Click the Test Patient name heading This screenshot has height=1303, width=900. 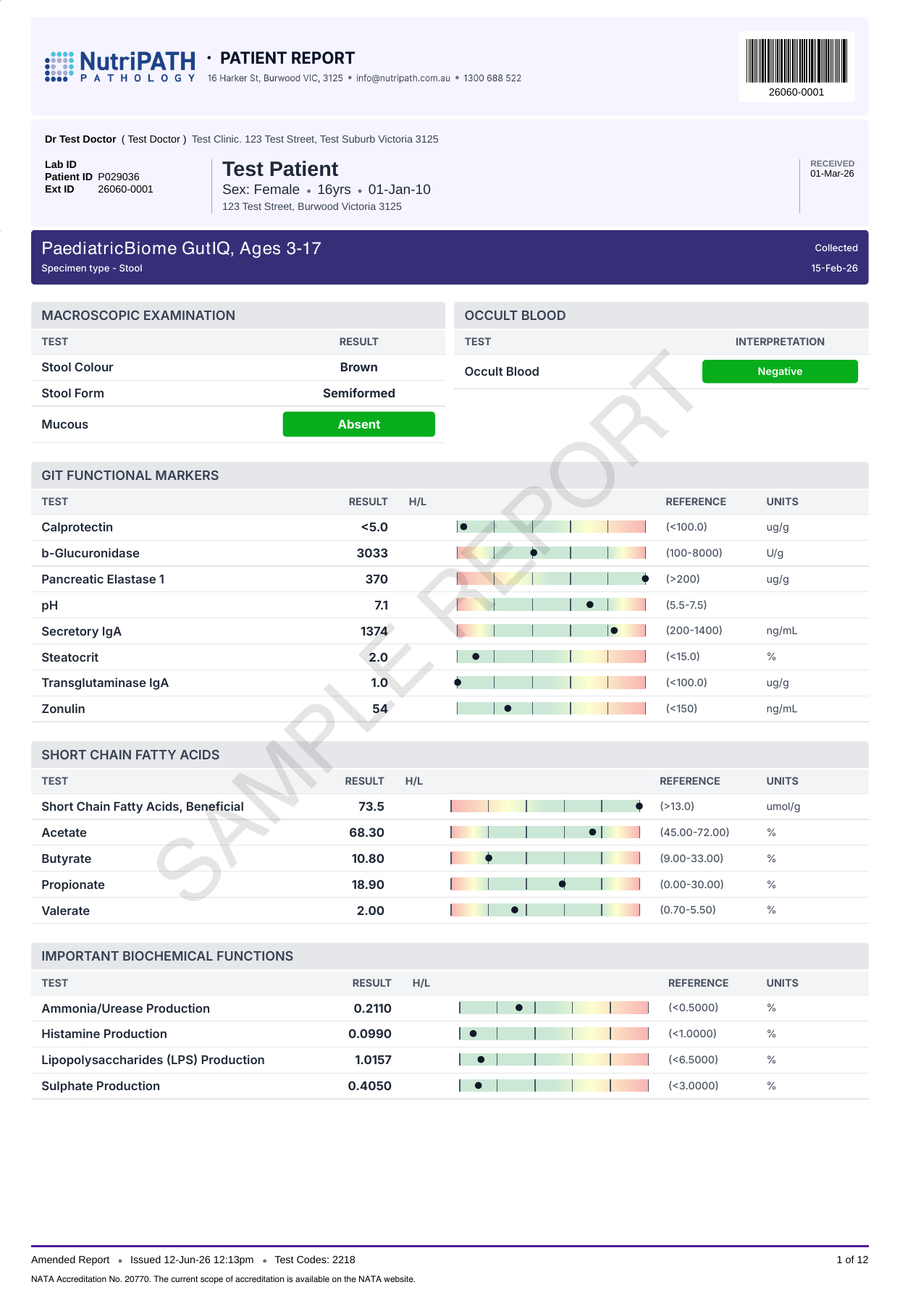tap(280, 169)
